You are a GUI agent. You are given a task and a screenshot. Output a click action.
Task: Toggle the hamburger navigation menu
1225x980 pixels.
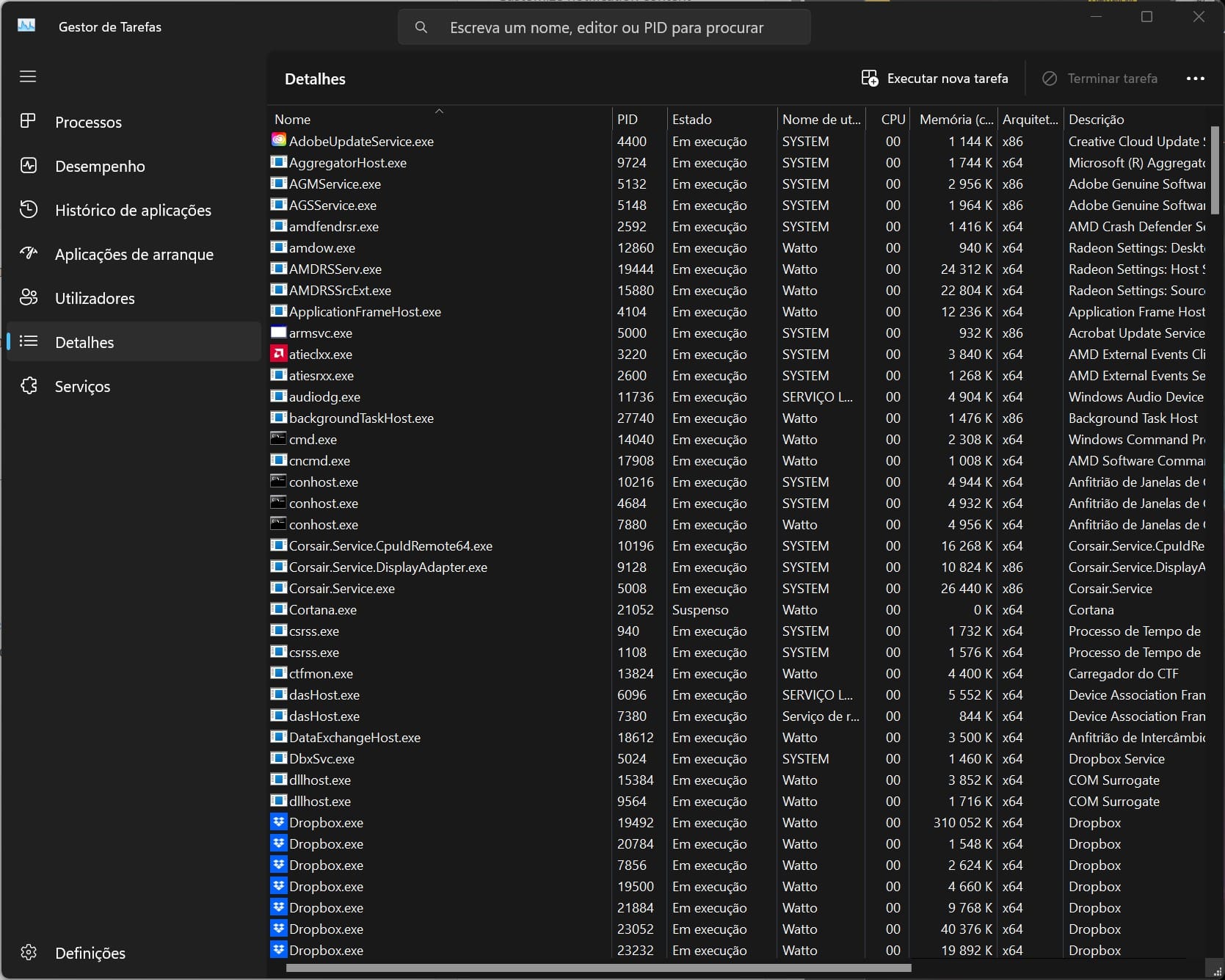click(28, 77)
